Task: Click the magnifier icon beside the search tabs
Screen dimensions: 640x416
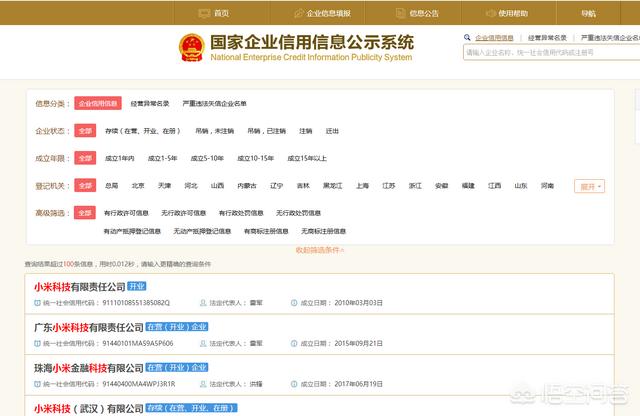Action: [x=467, y=38]
